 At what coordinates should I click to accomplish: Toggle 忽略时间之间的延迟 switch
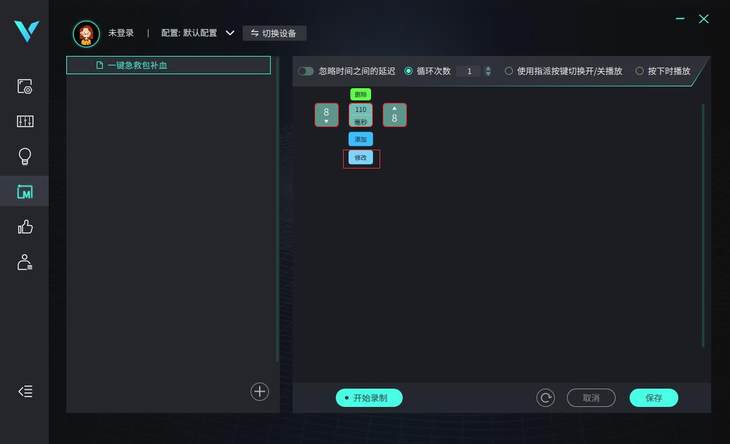[306, 71]
